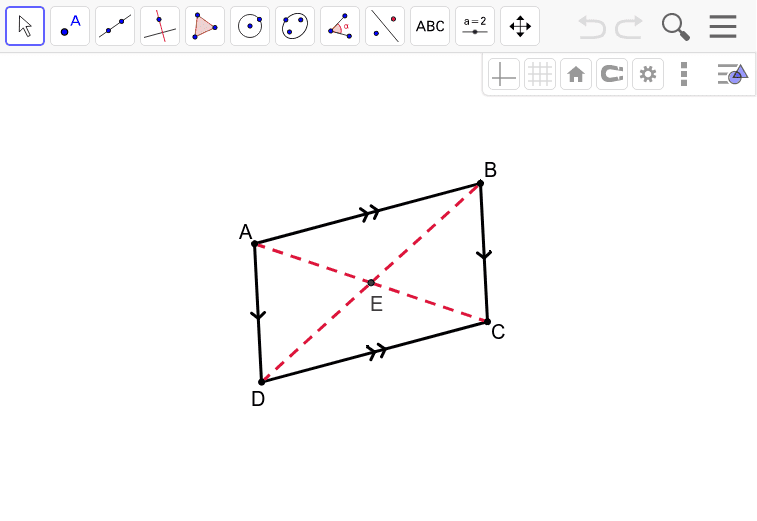The height and width of the screenshot is (521, 757).
Task: Click the double-arrow mark on side AB
Action: point(370,212)
